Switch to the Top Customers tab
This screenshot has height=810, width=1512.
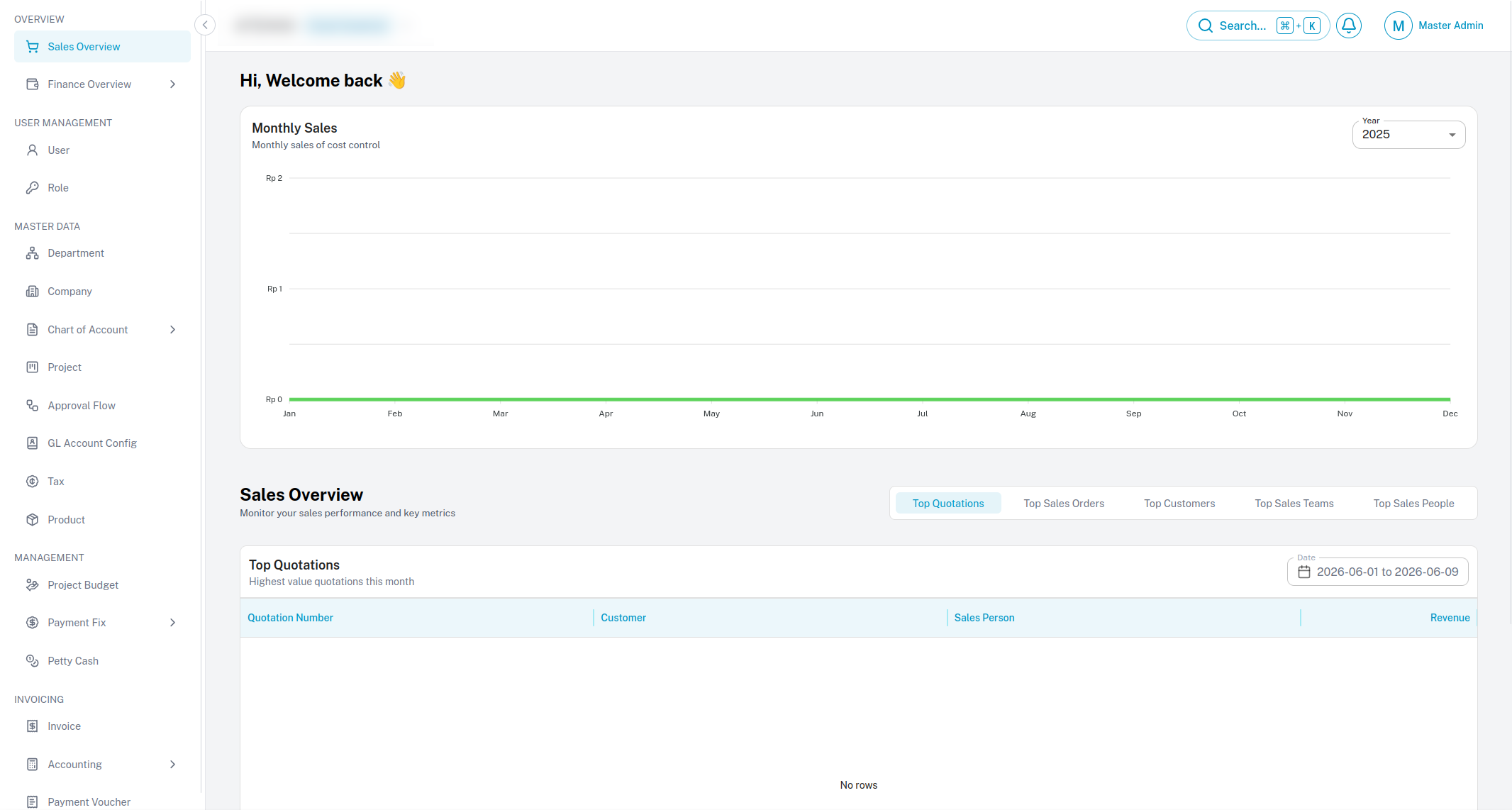pyautogui.click(x=1179, y=504)
